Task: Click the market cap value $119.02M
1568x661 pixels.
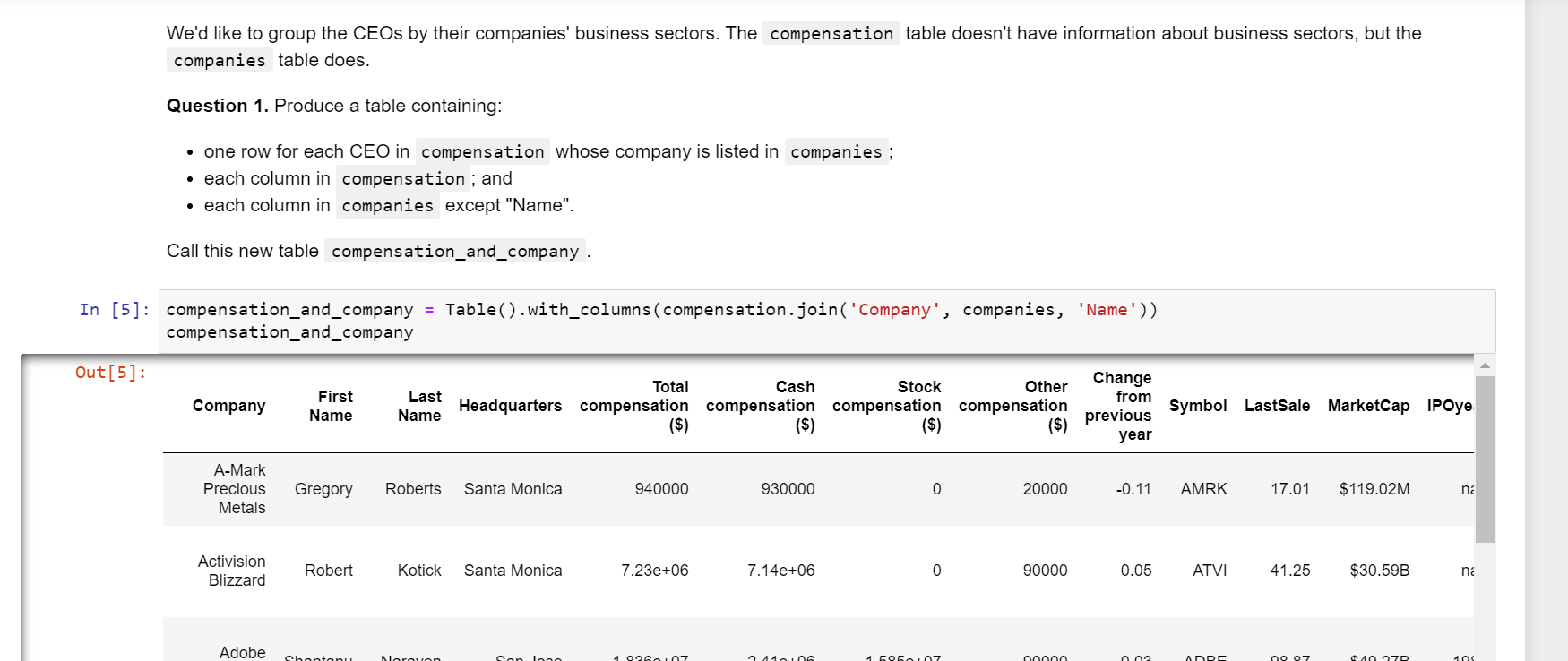Action: [1374, 489]
